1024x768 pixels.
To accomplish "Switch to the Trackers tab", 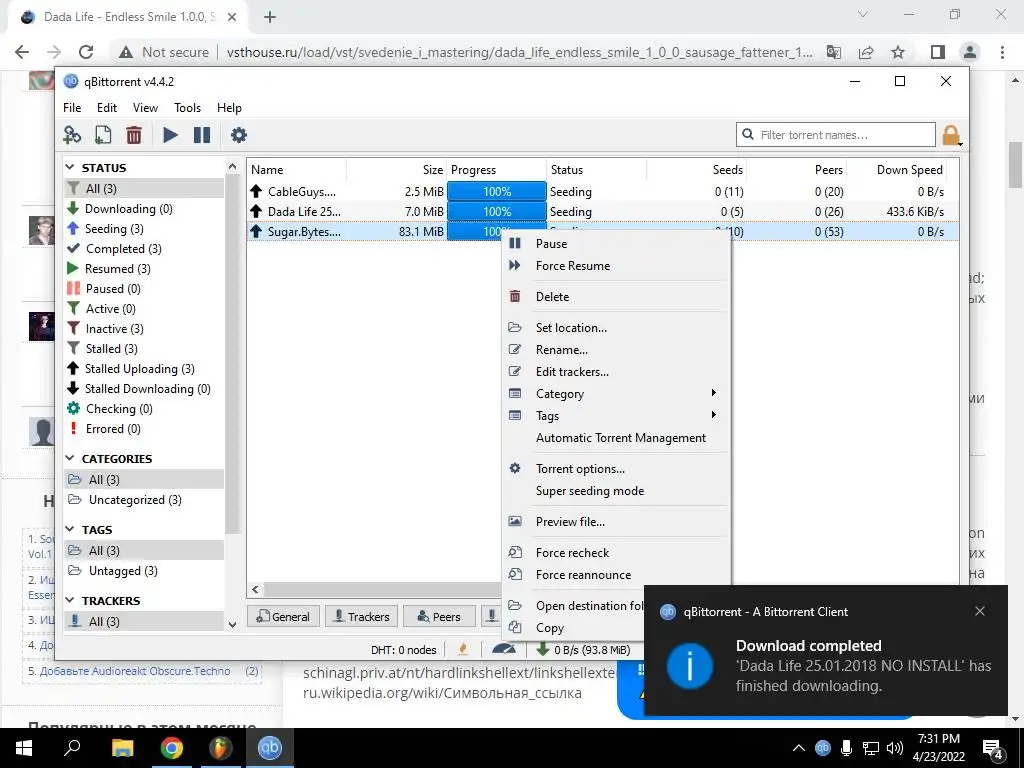I will [x=362, y=616].
